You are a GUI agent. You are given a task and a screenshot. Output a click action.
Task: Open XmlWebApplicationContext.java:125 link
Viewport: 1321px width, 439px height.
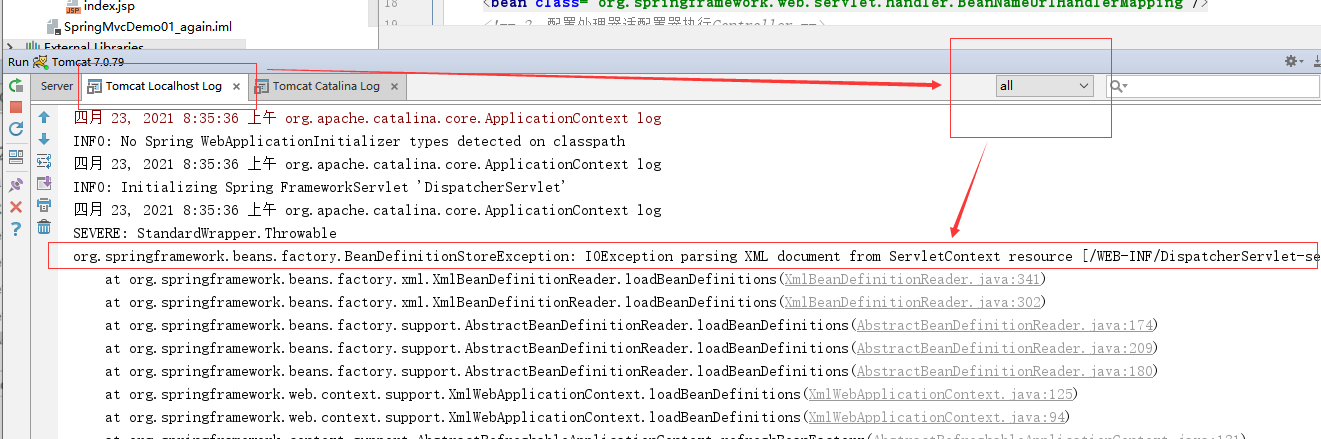coord(940,394)
